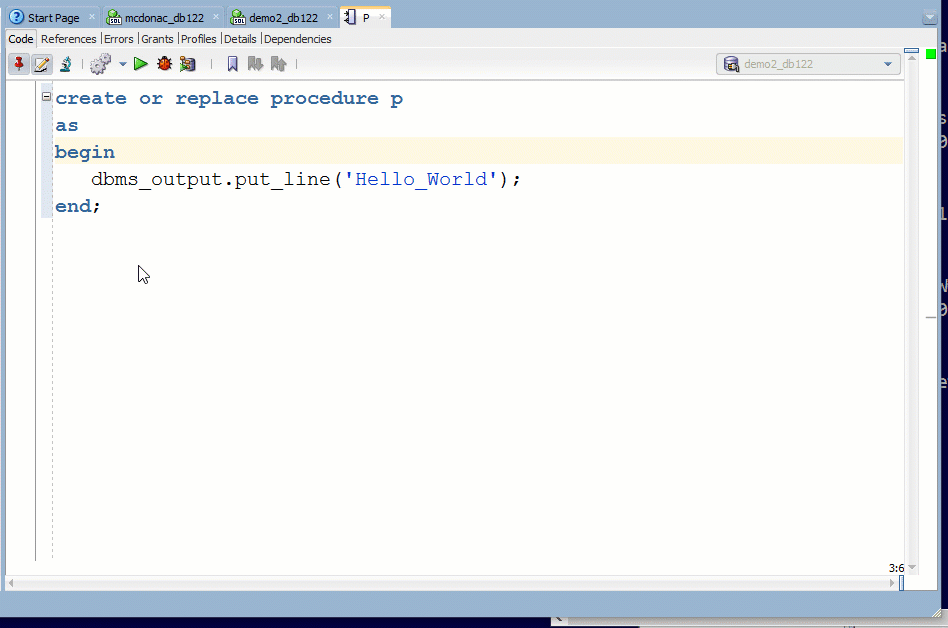Viewport: 948px width, 628px height.
Task: Click the horizontal scrollbar below editor
Action: point(450,582)
